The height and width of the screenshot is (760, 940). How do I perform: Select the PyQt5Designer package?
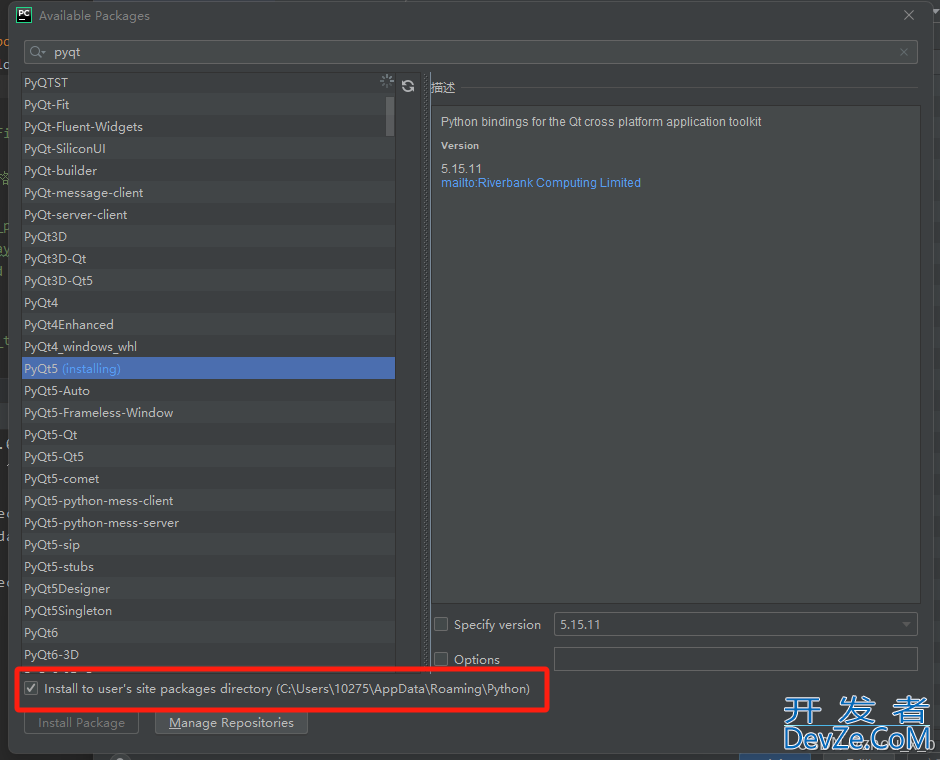(x=208, y=589)
